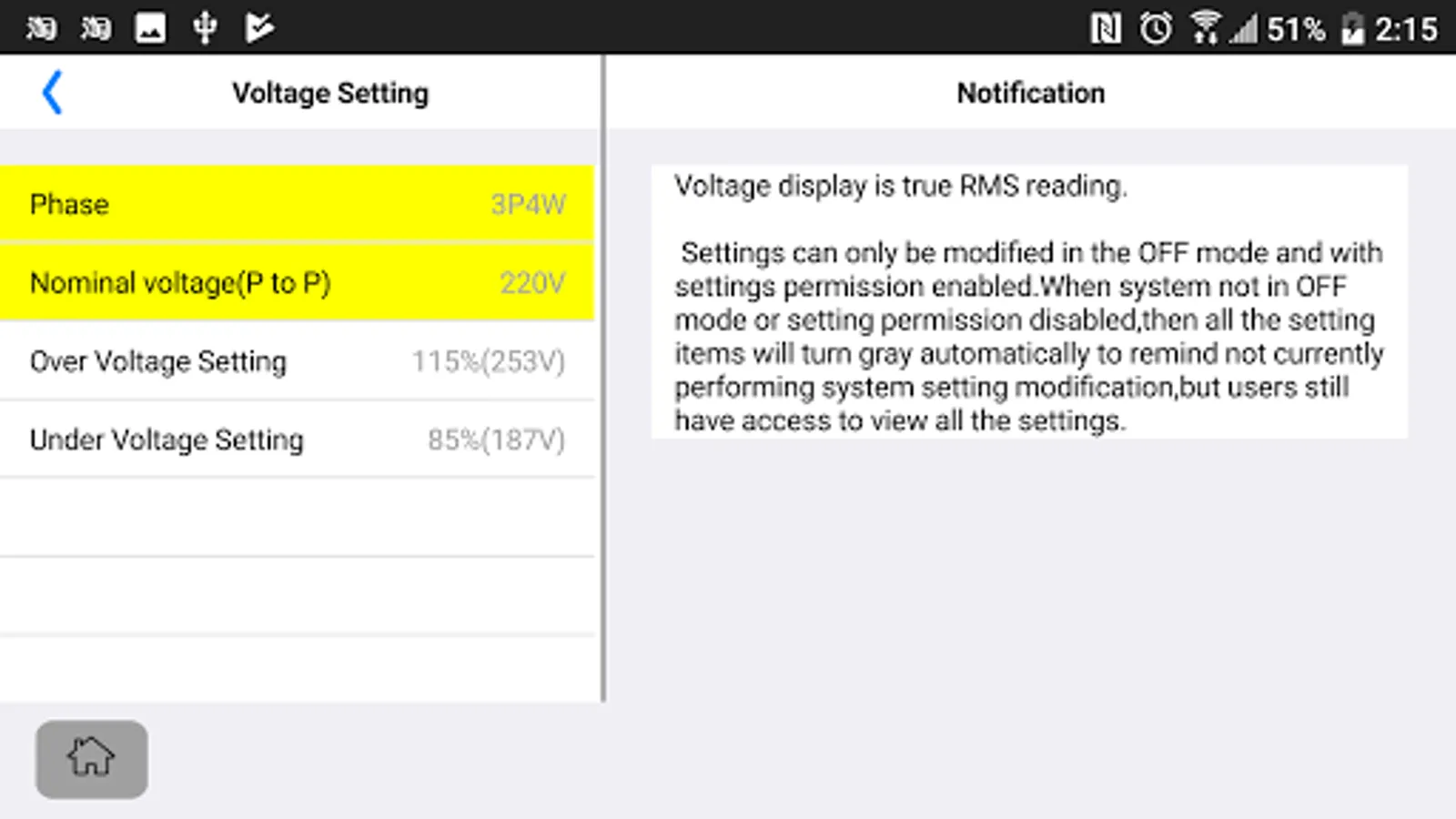Tap the alarm clock status icon

(x=1156, y=29)
